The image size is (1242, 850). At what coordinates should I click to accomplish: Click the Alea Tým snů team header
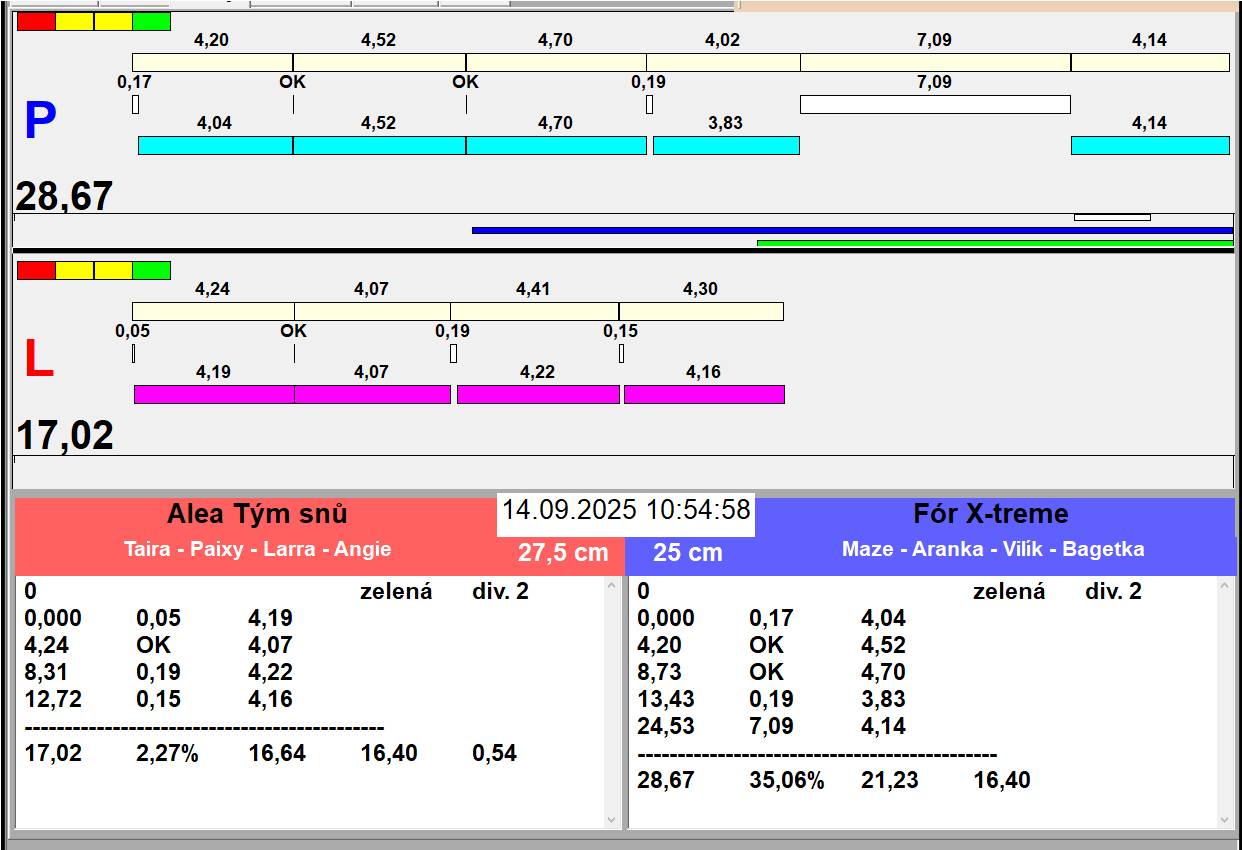point(257,514)
